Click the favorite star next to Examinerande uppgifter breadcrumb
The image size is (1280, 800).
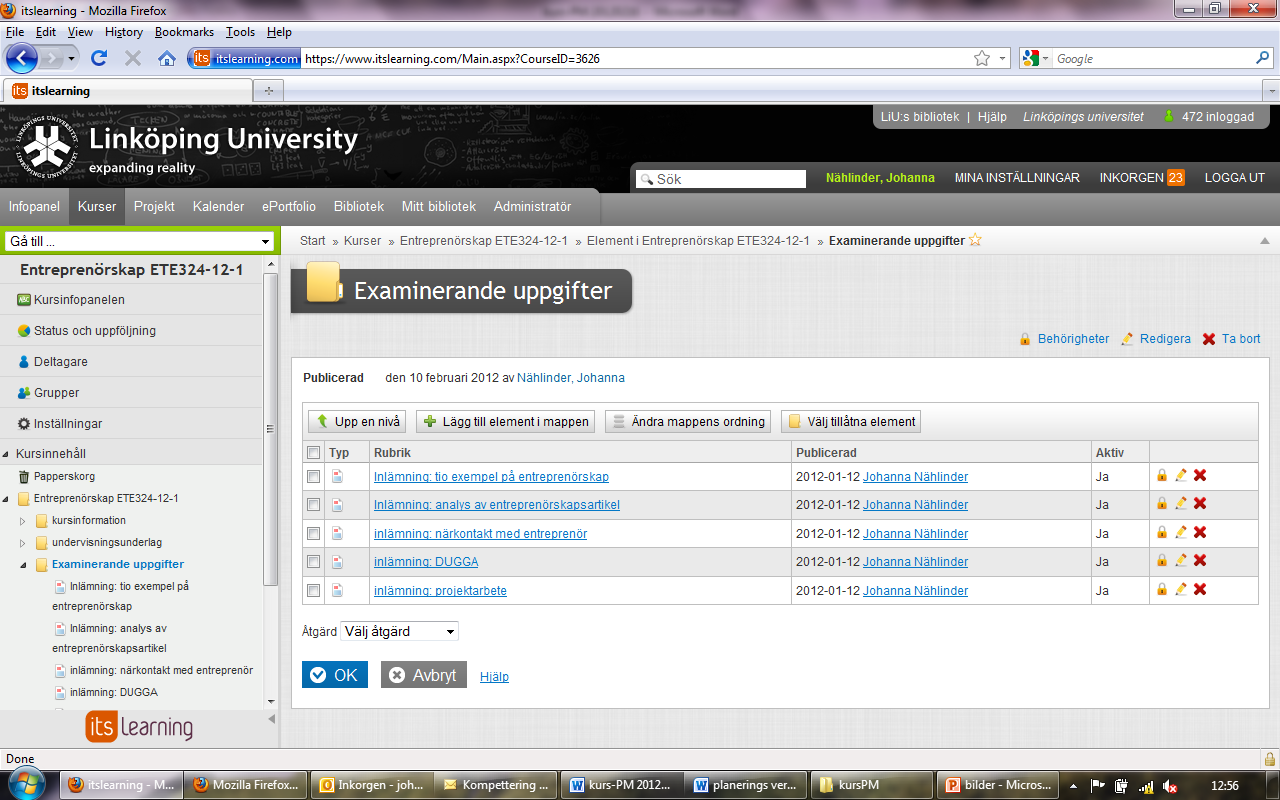(976, 240)
